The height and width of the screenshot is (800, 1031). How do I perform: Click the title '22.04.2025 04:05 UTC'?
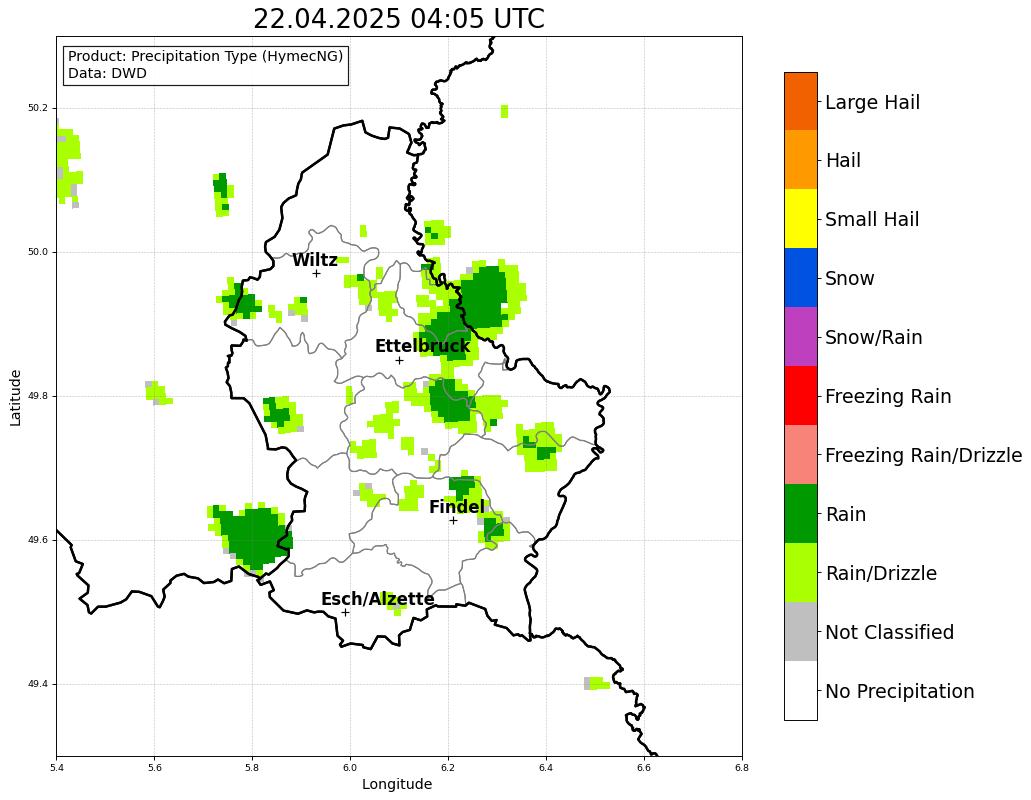tap(399, 18)
